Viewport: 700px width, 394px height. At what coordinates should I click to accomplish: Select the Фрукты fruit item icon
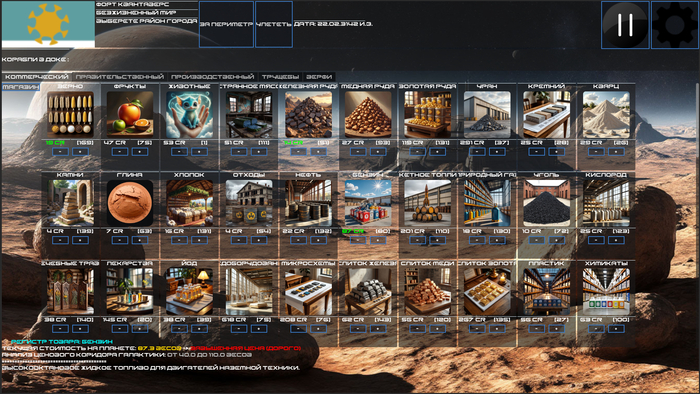point(129,115)
